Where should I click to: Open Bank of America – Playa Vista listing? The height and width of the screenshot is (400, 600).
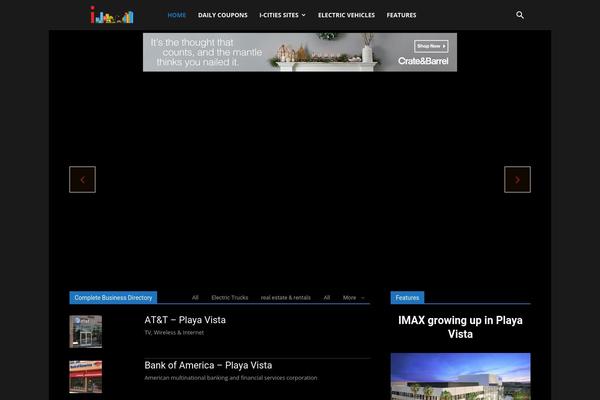click(208, 365)
